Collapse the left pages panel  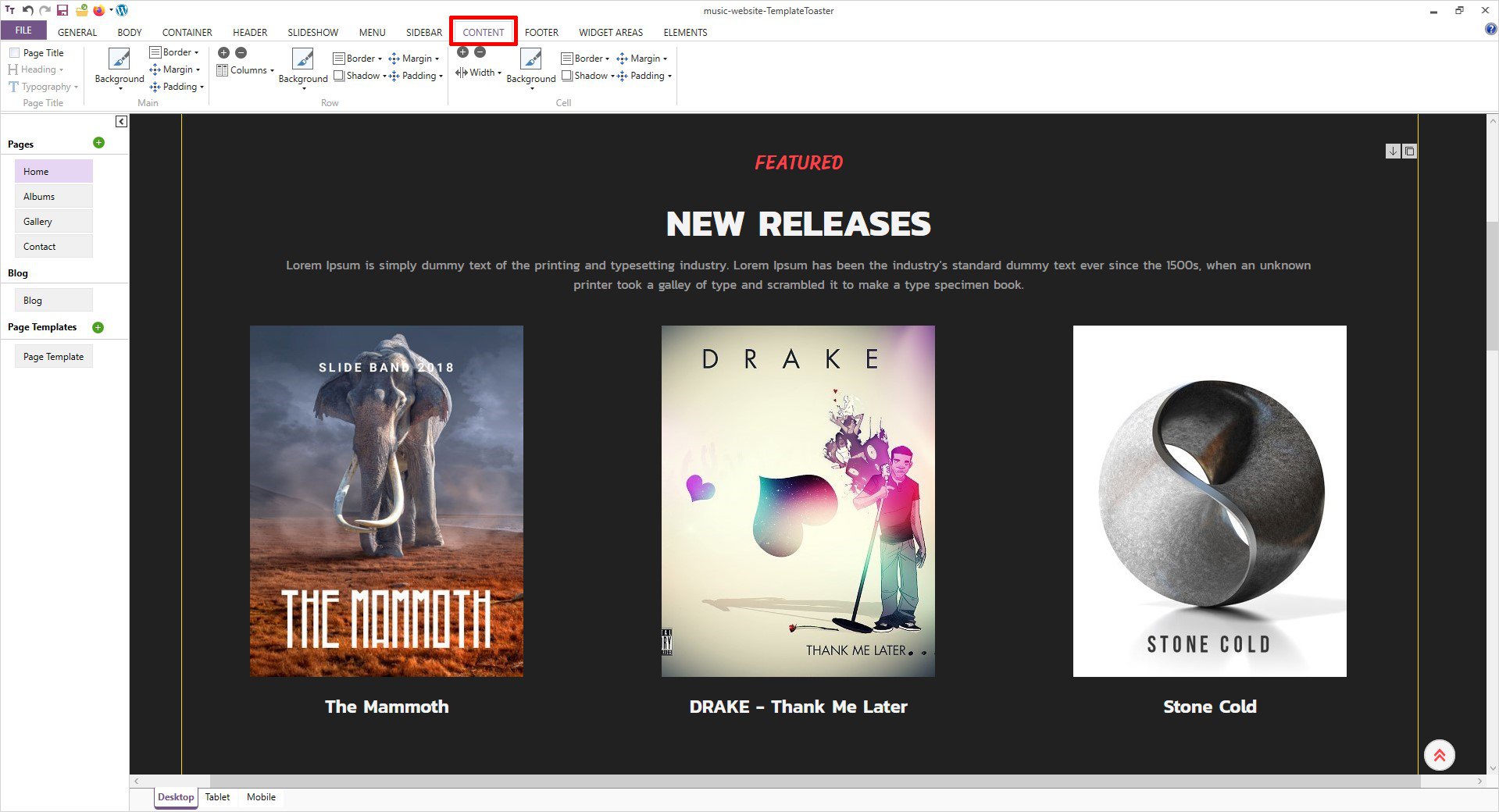(x=121, y=121)
